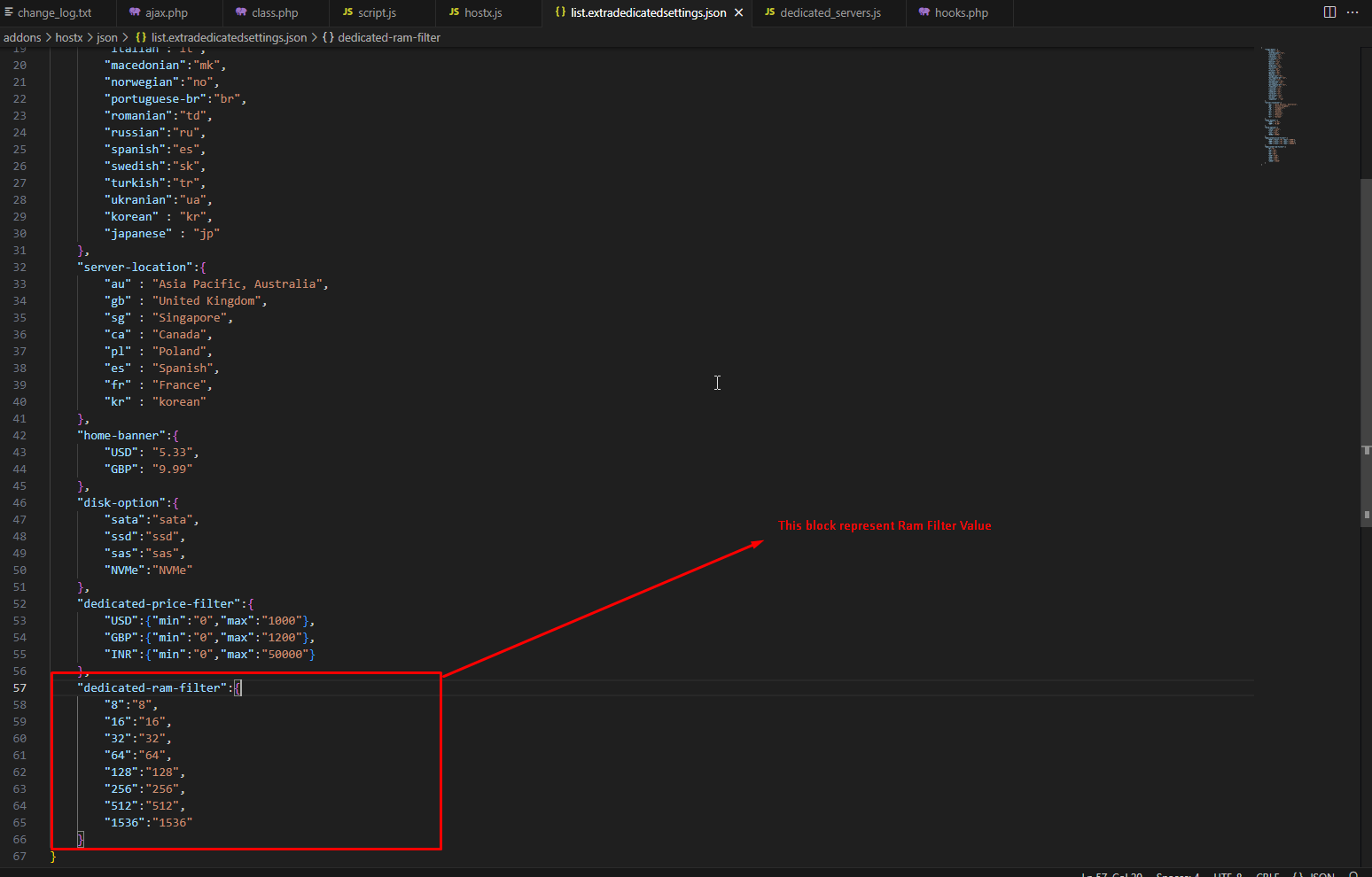
Task: Switch to the class.php tab
Action: coord(275,12)
